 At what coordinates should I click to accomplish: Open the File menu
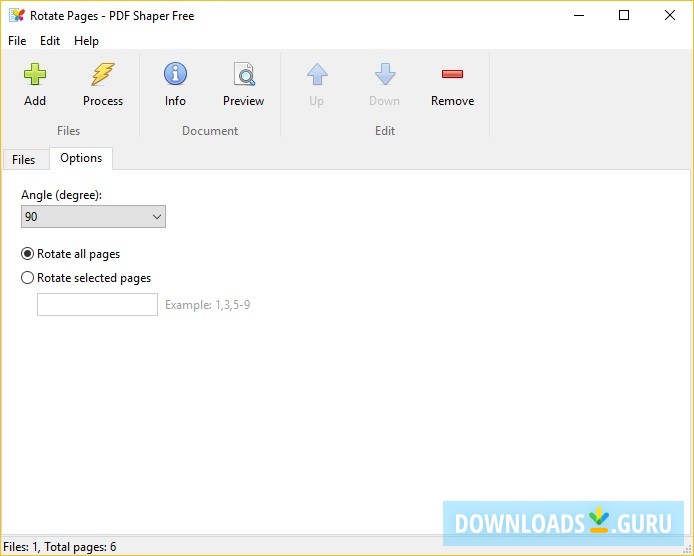point(17,41)
